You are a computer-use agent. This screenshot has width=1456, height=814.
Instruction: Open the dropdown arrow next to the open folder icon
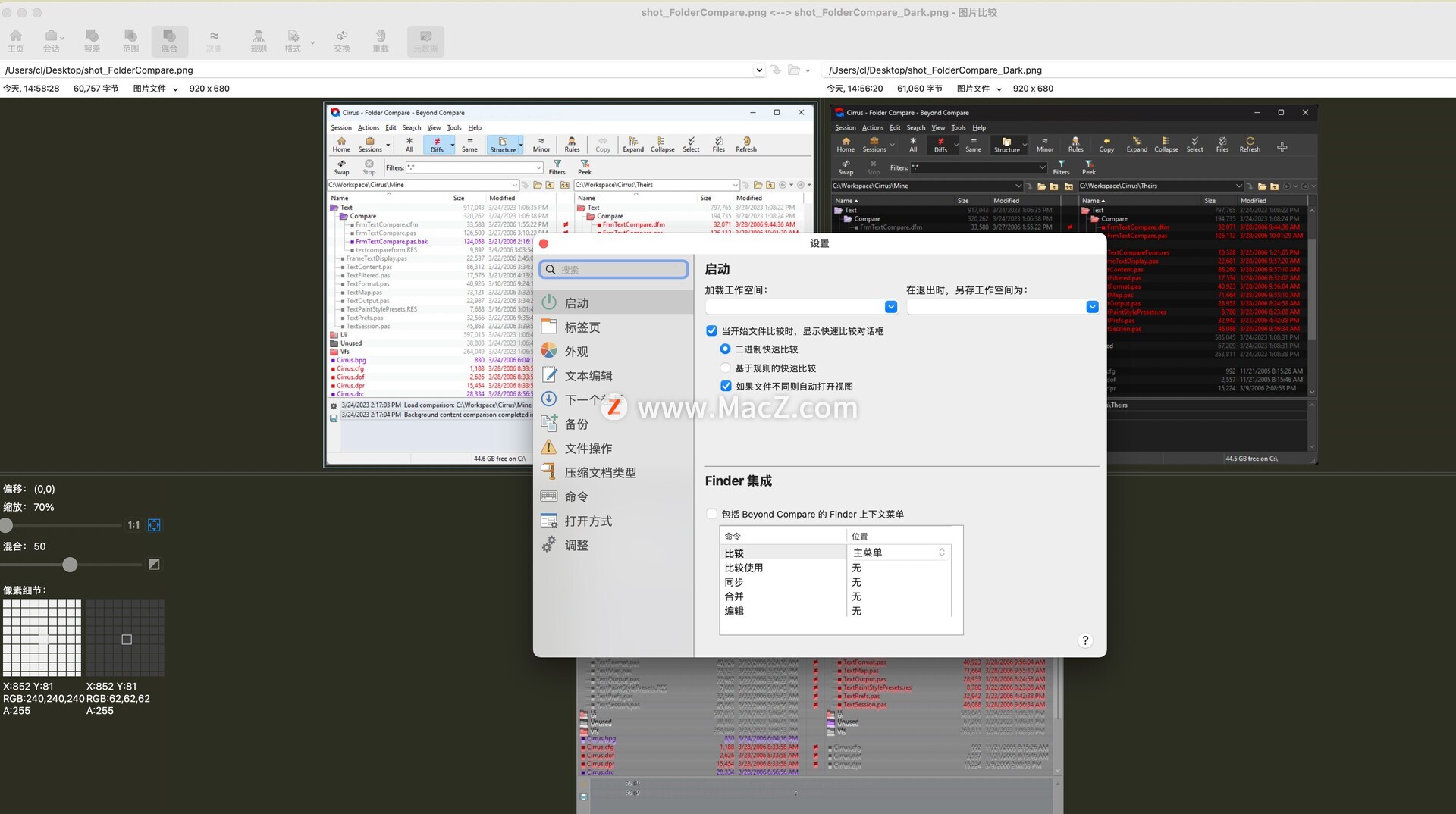click(x=808, y=70)
